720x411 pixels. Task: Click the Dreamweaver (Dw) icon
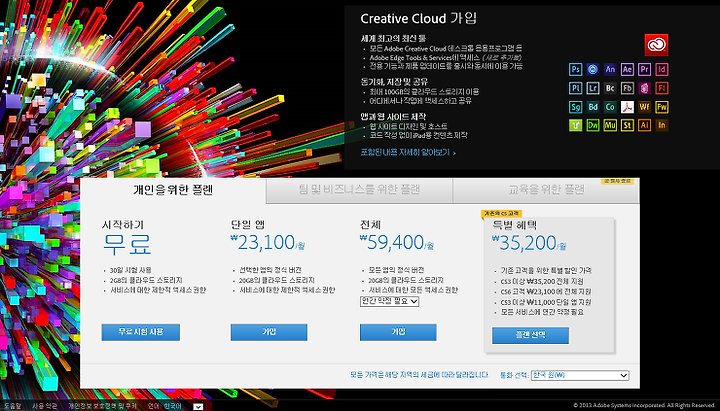(x=593, y=125)
